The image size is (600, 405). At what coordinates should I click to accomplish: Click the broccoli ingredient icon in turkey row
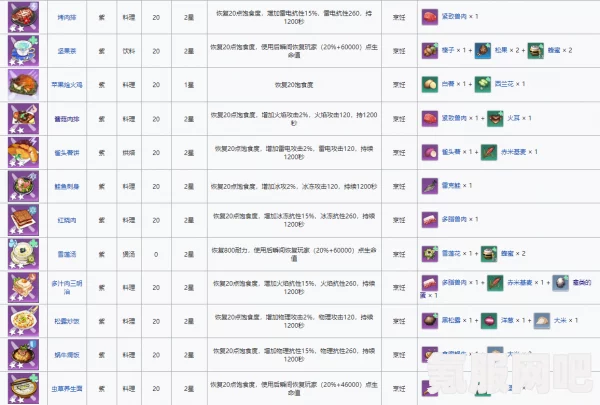(x=483, y=84)
